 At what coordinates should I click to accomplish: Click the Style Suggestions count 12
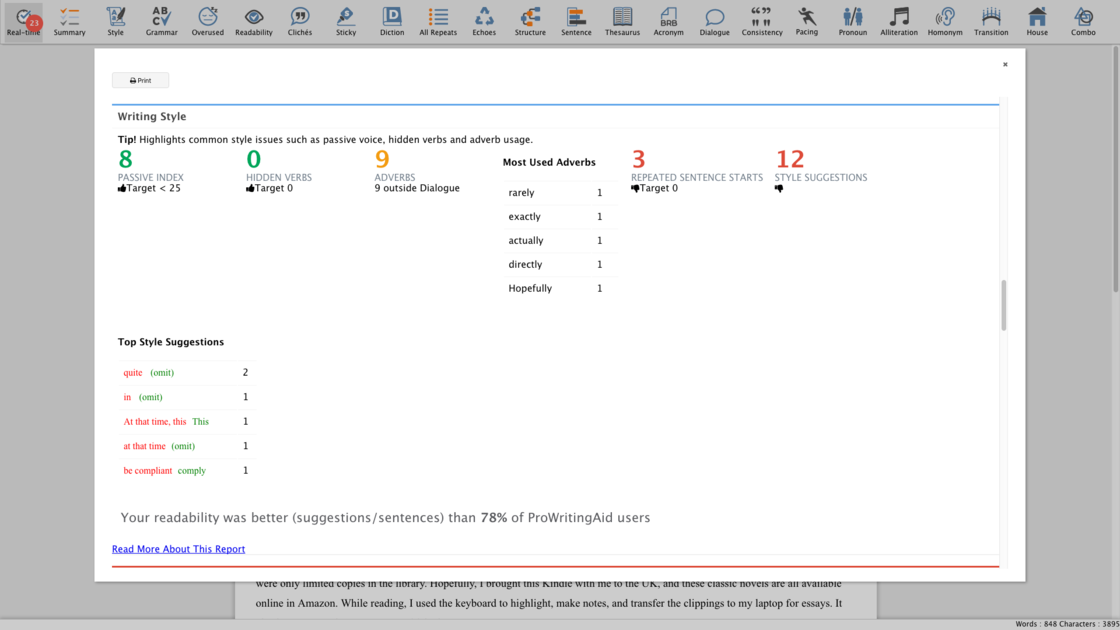(x=790, y=159)
